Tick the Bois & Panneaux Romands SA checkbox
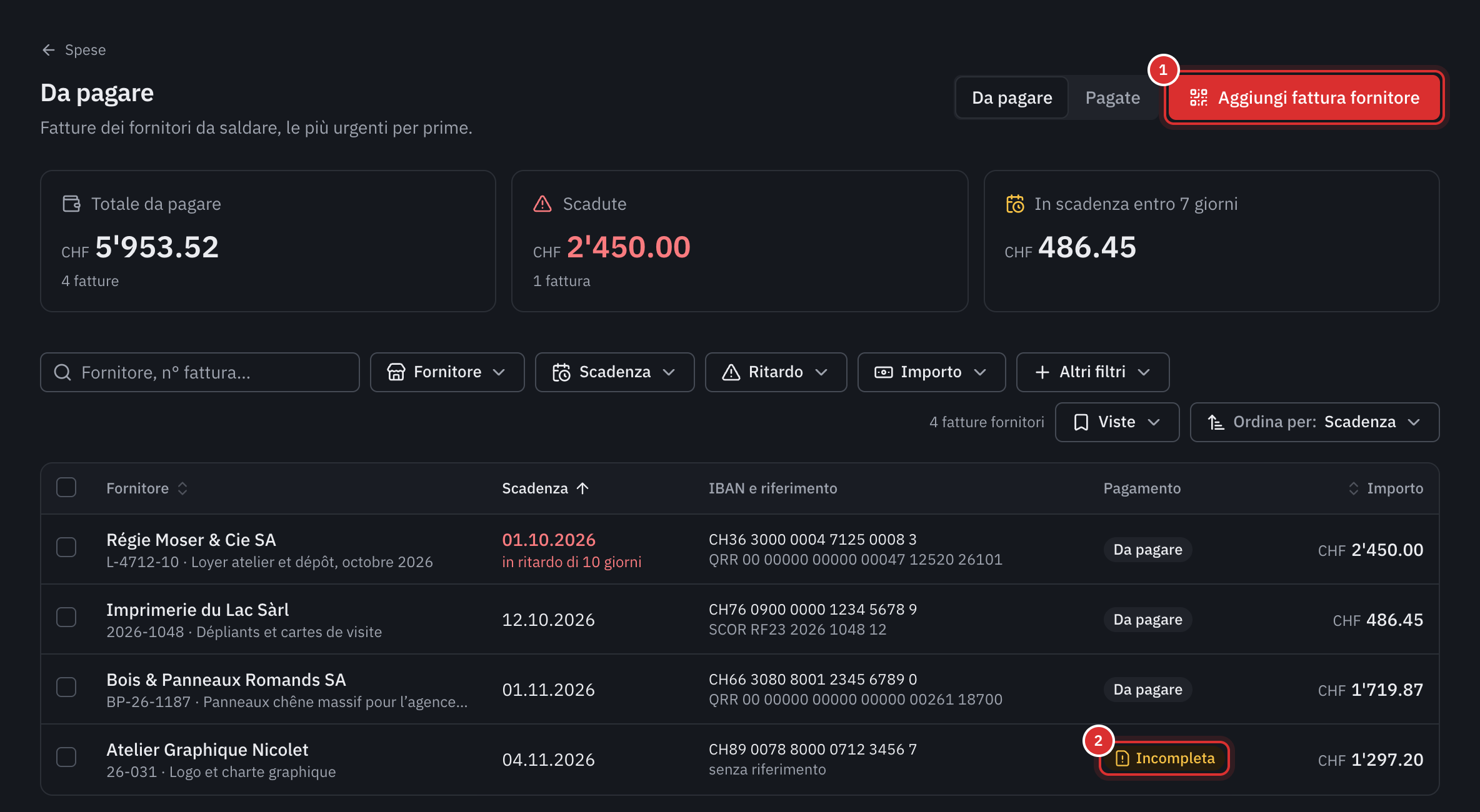The width and height of the screenshot is (1480, 812). [66, 687]
